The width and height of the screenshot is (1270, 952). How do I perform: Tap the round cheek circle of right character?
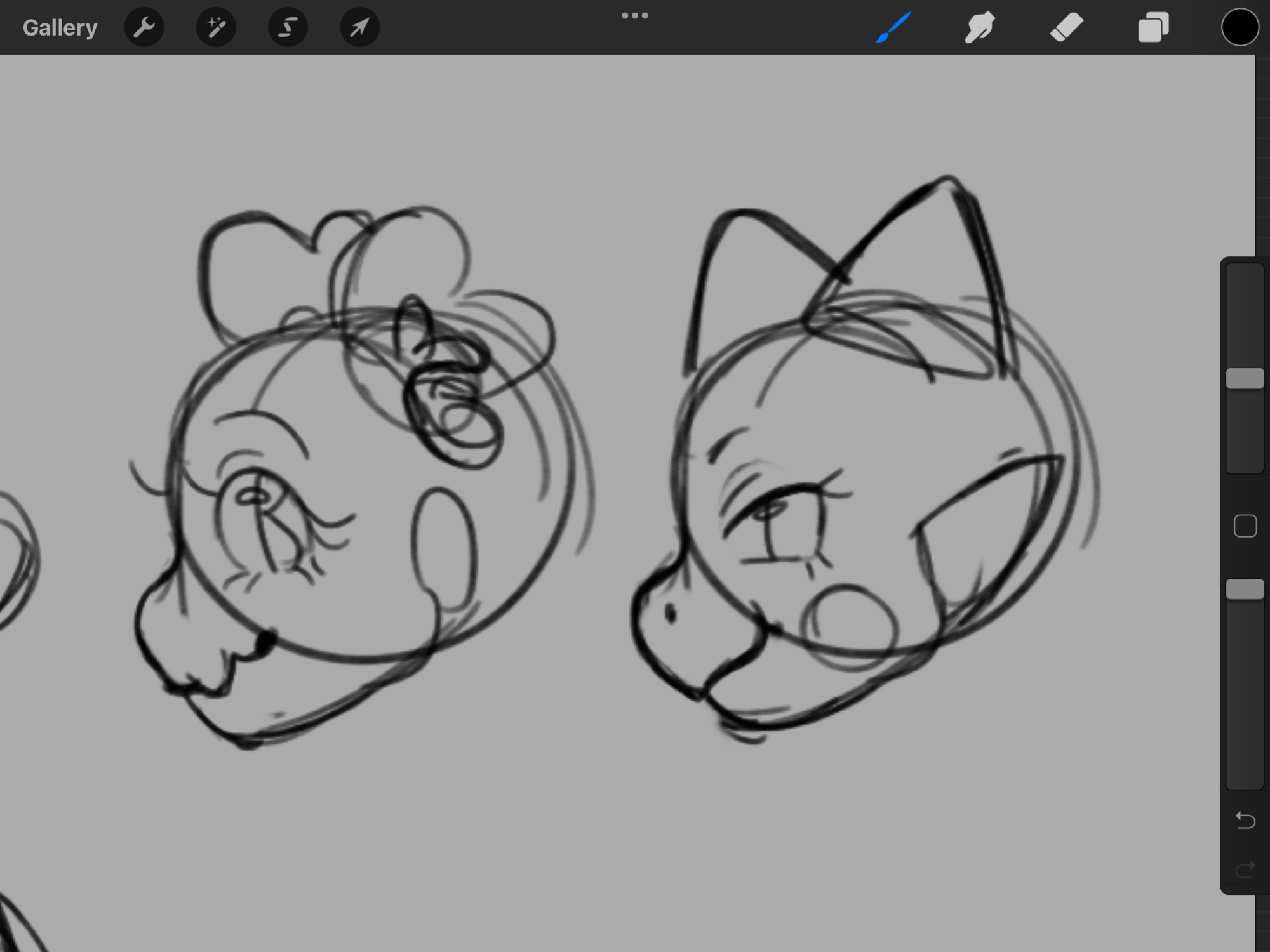[x=850, y=625]
